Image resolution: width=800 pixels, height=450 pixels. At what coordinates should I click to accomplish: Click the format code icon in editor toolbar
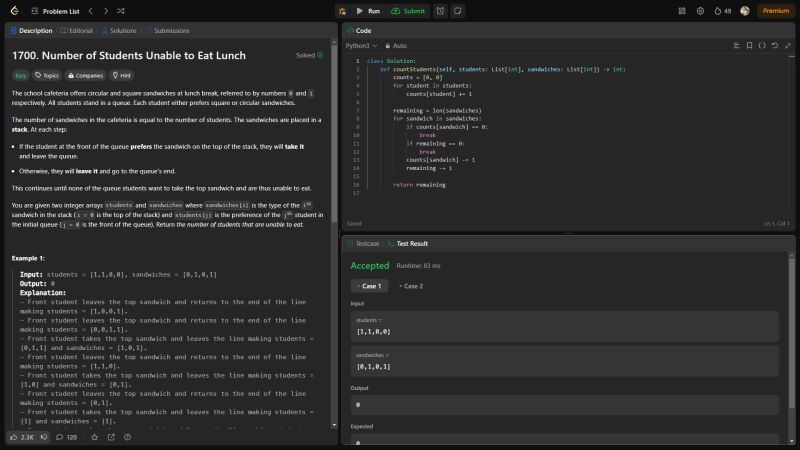[736, 45]
